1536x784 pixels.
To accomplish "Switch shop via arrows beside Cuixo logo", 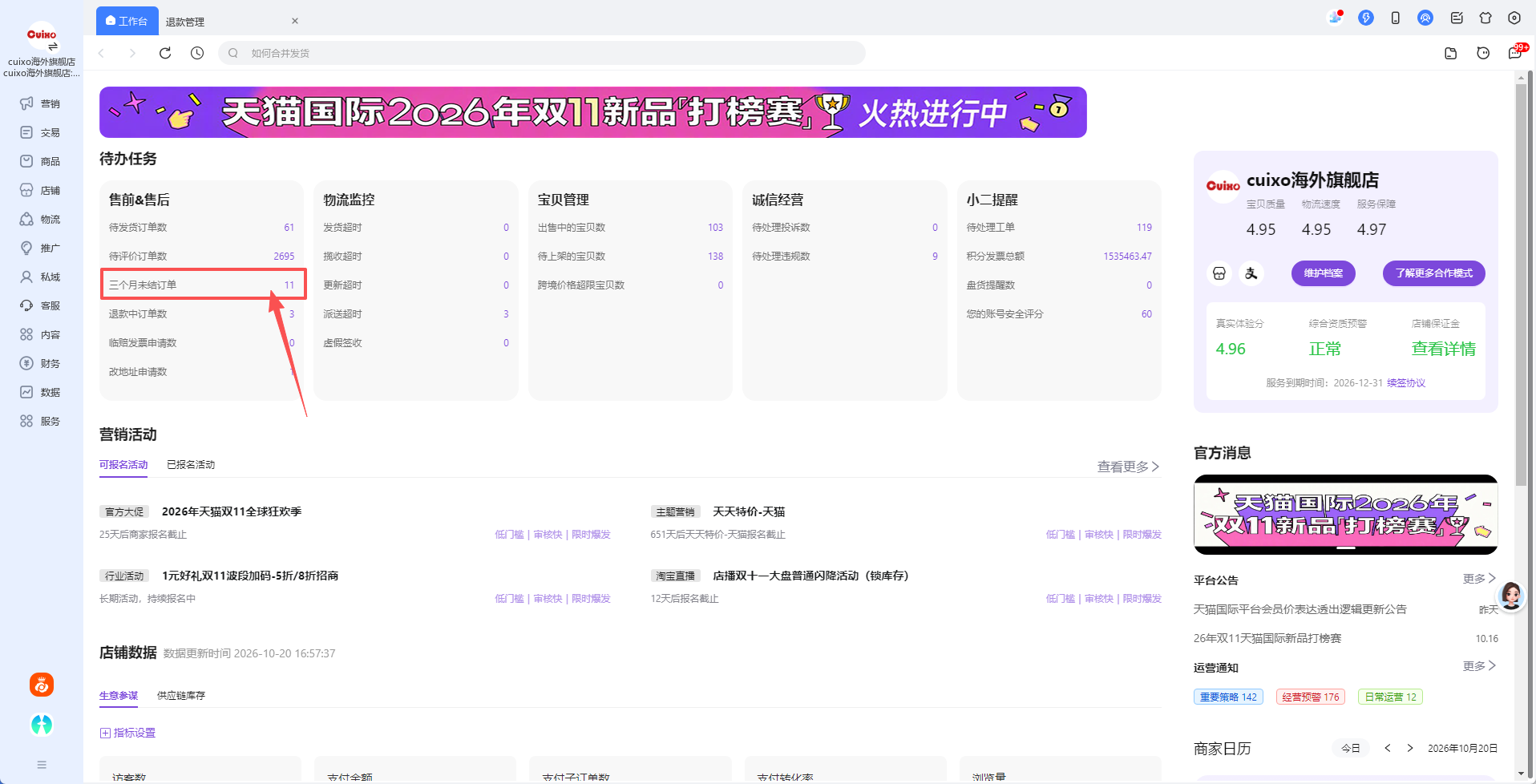I will (x=54, y=46).
